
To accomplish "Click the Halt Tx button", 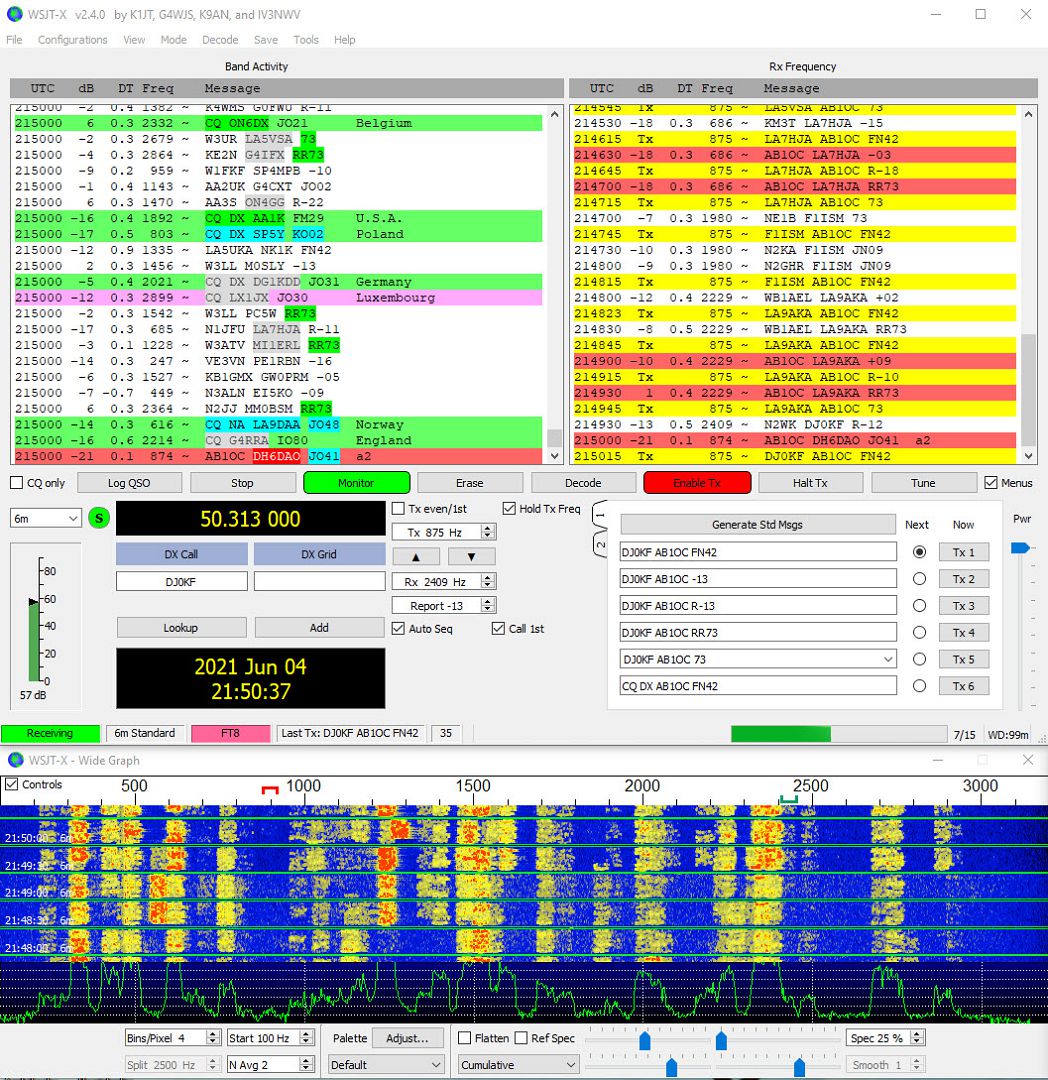I will (x=810, y=482).
